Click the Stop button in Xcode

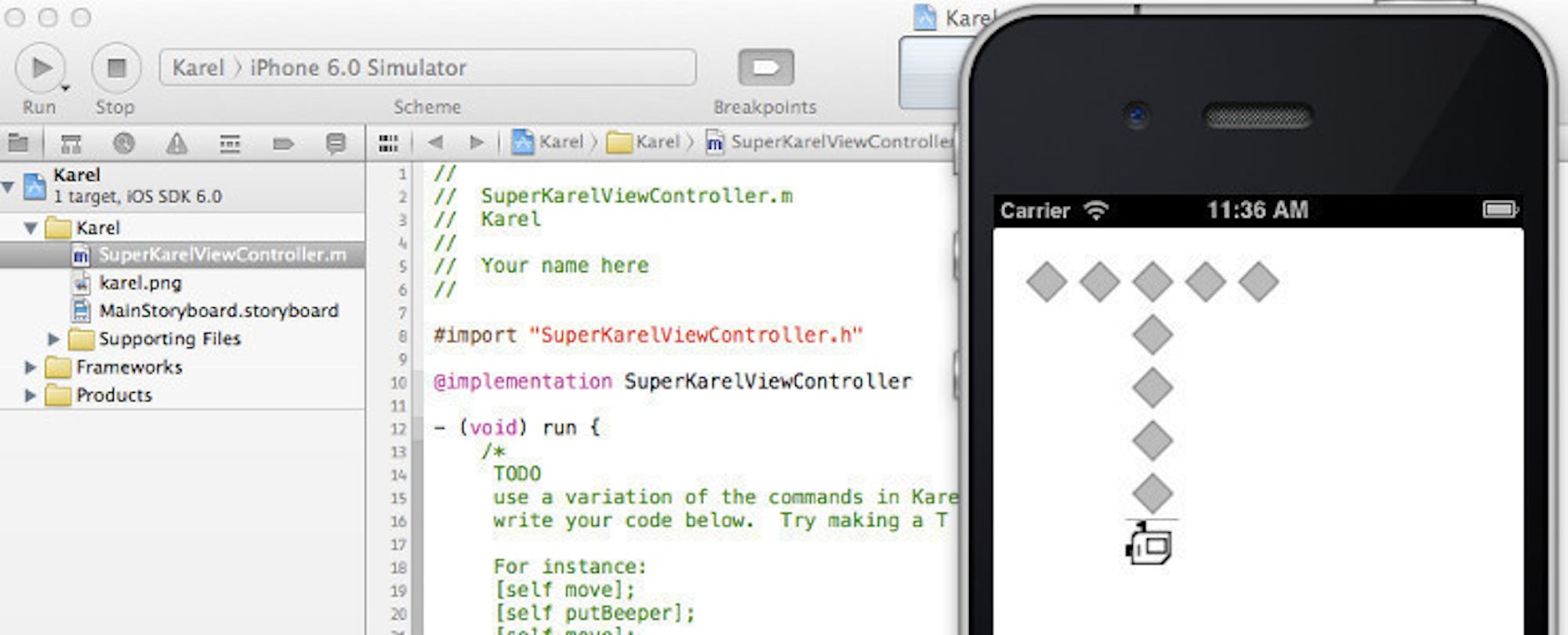[x=116, y=68]
